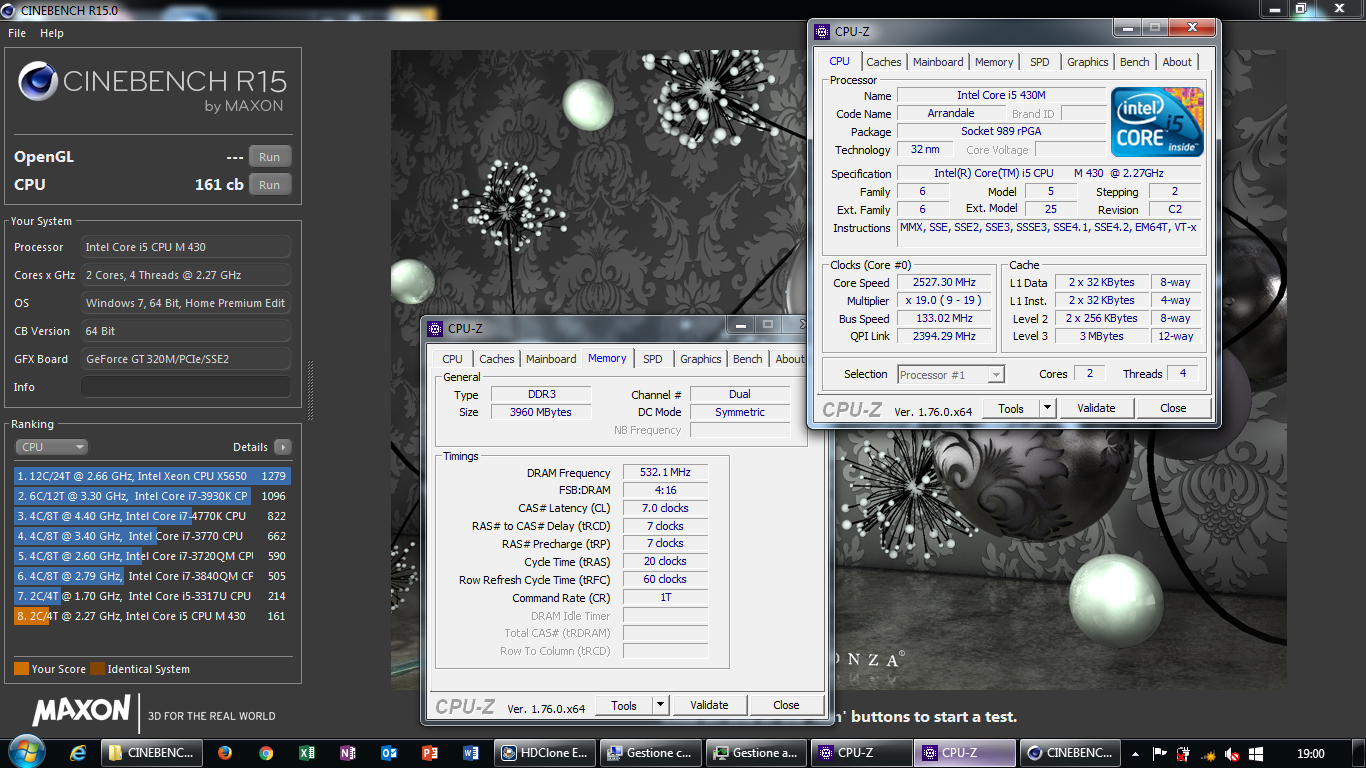Open Processor #1 selection dropdown
Screen dimensions: 1366x768
[x=950, y=374]
